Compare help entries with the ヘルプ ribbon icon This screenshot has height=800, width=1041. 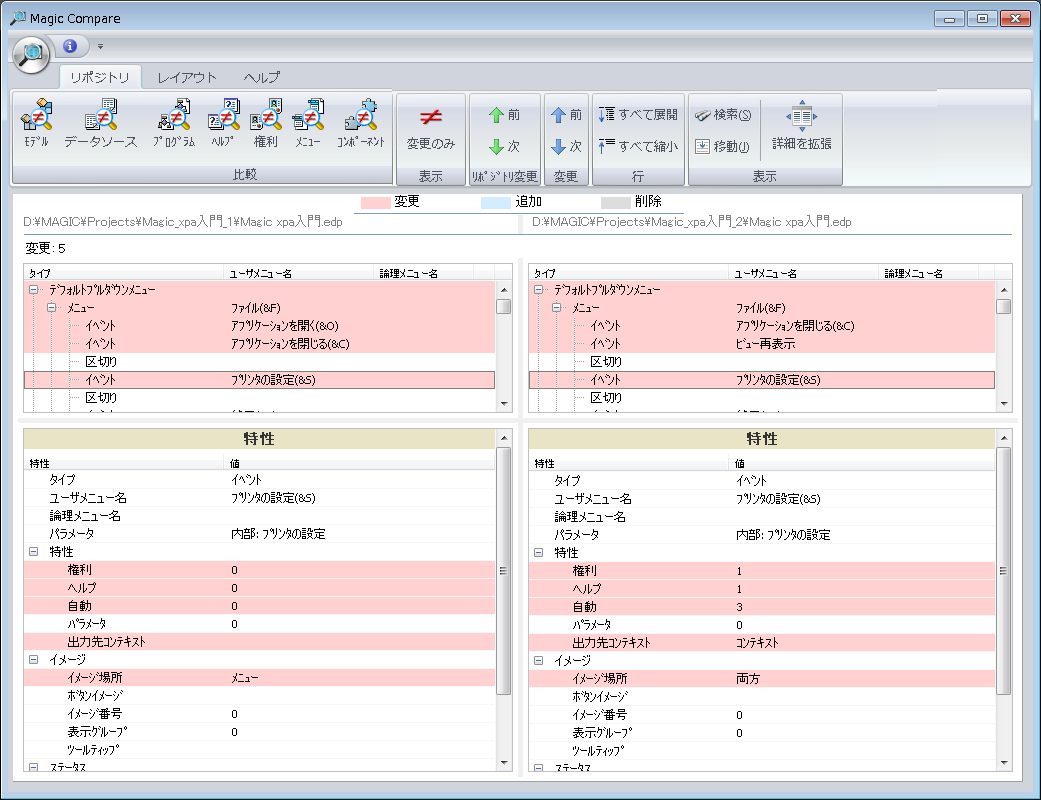pos(223,123)
